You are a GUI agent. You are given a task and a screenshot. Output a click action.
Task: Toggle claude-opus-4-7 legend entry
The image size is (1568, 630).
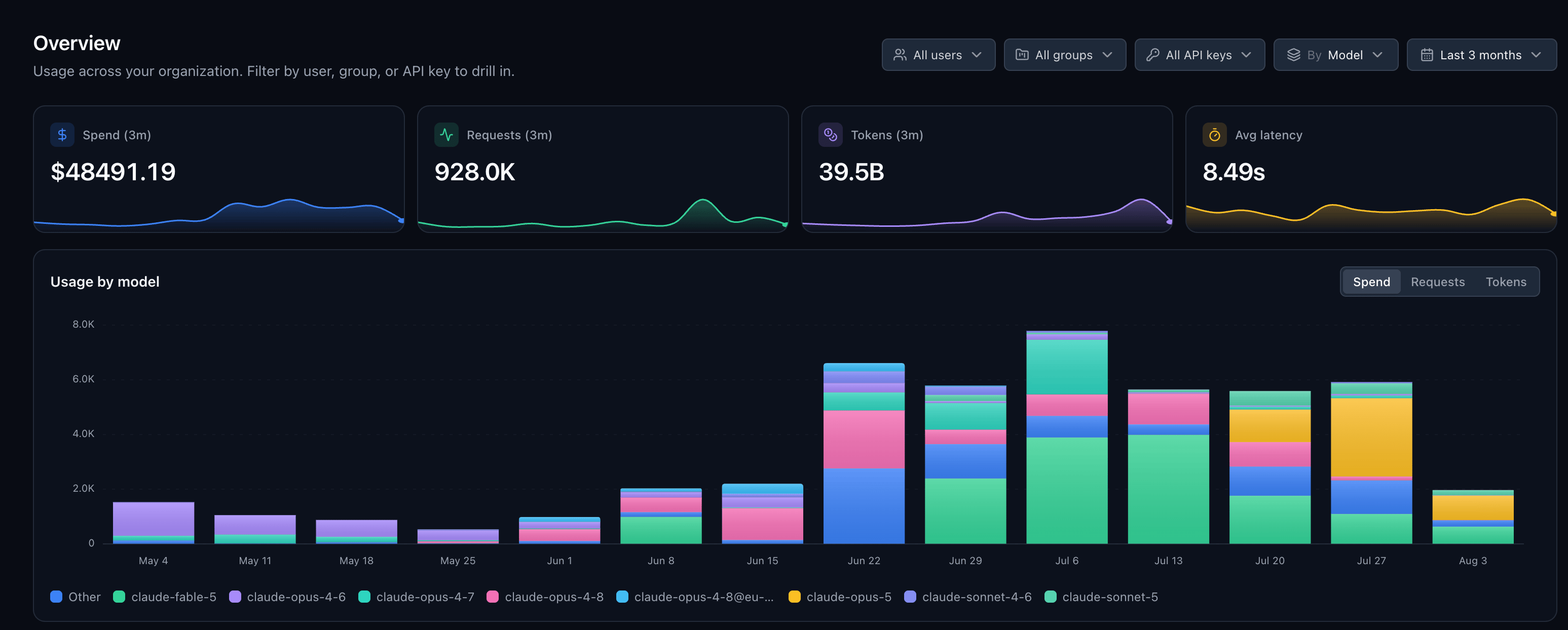pyautogui.click(x=417, y=597)
